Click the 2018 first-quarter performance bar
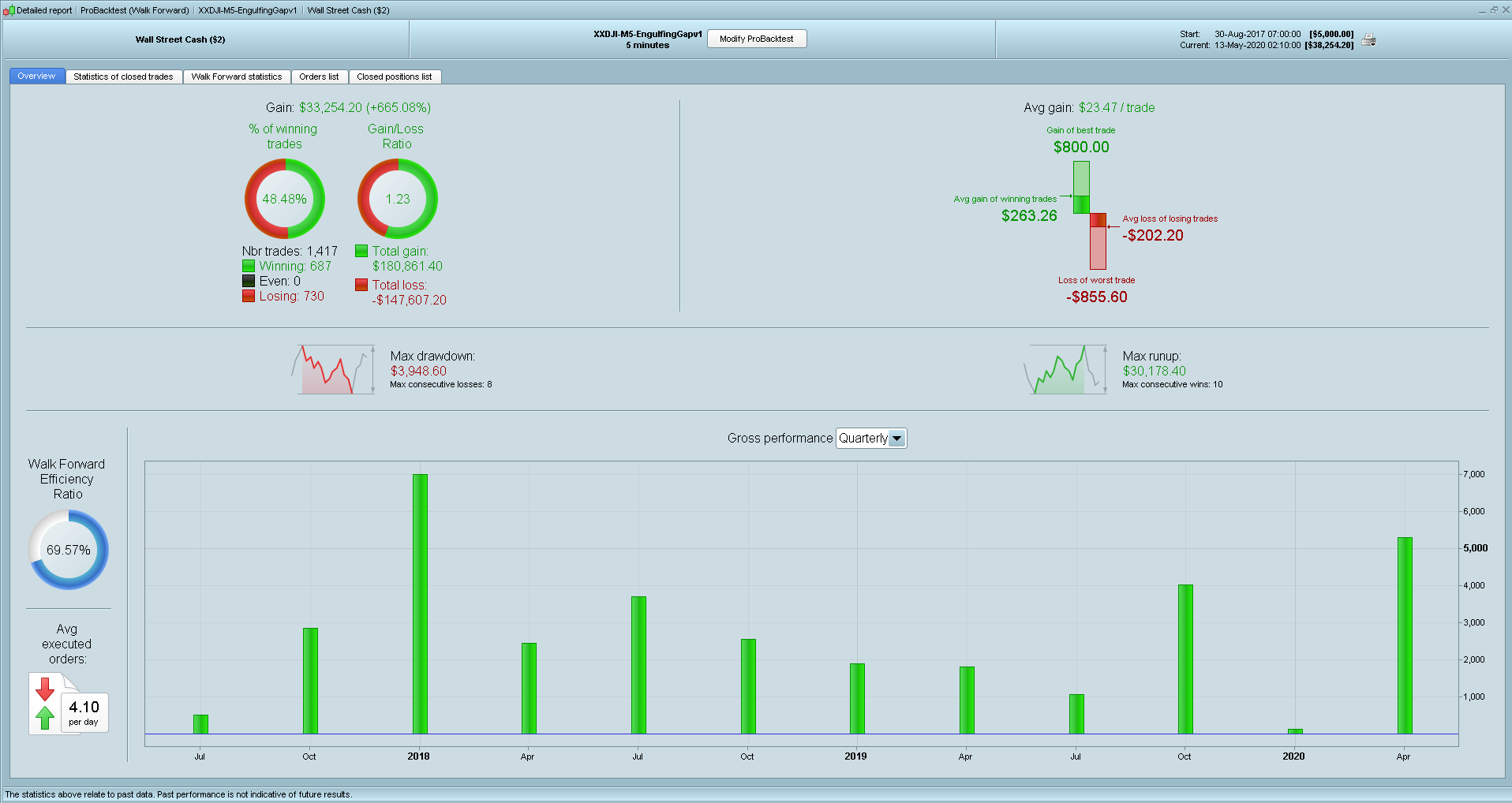This screenshot has width=1512, height=803. tap(420, 604)
